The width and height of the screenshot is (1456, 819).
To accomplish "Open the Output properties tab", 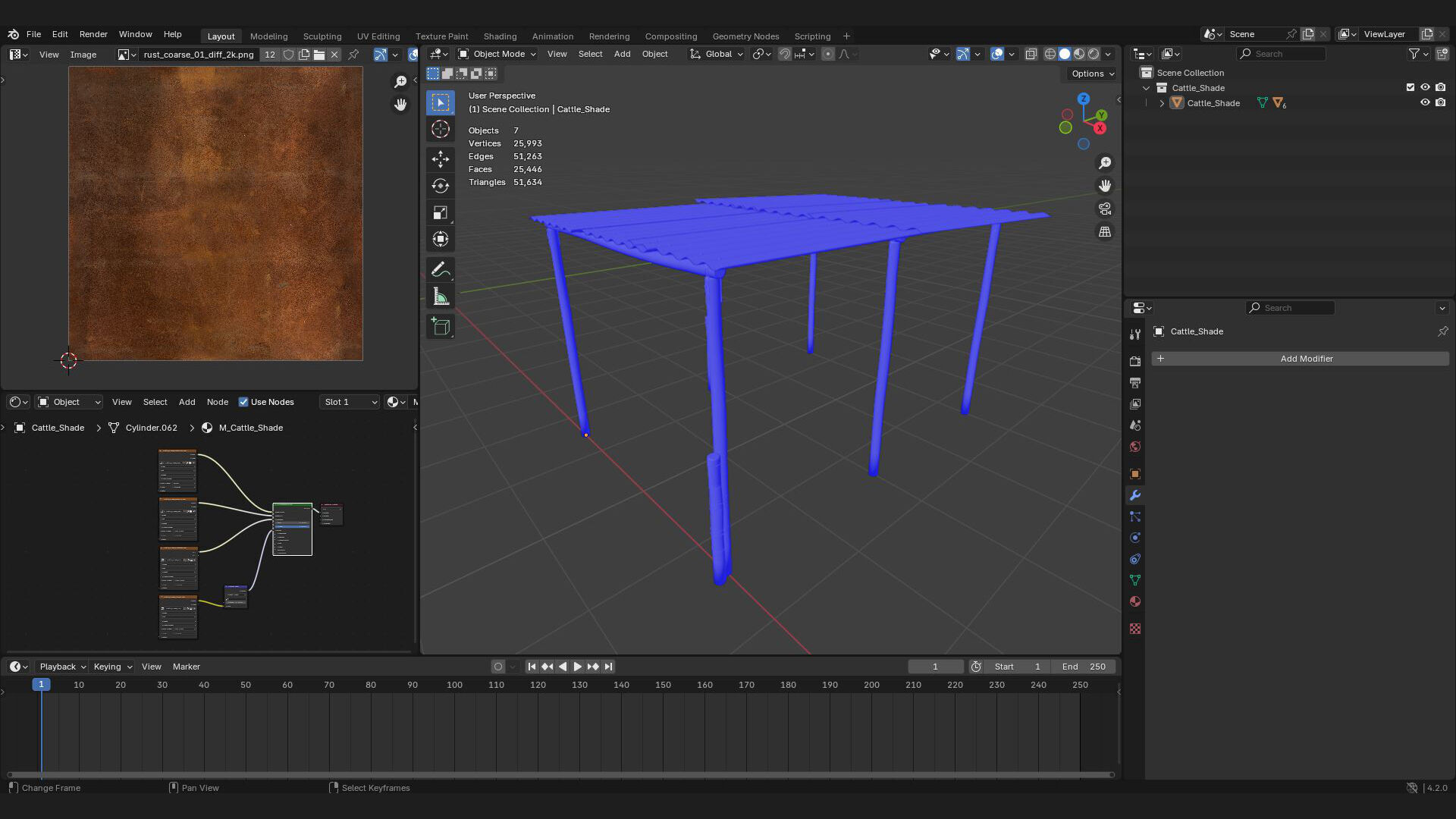I will tap(1135, 383).
